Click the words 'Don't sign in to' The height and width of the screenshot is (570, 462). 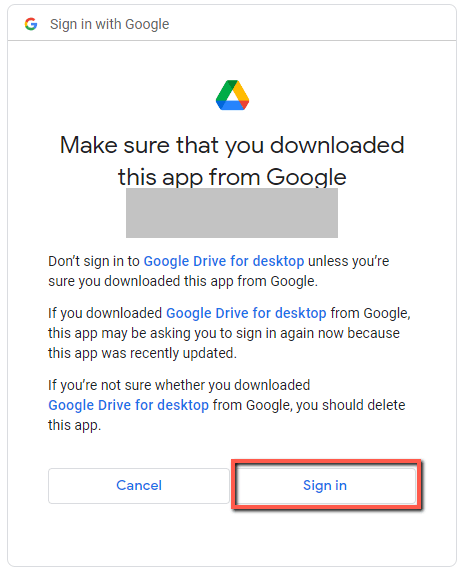[x=94, y=261]
